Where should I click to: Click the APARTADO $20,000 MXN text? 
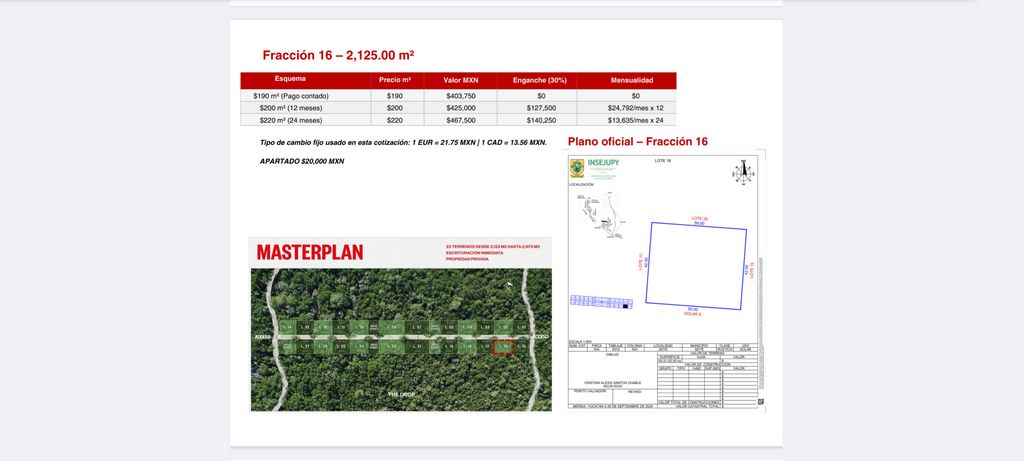302,161
